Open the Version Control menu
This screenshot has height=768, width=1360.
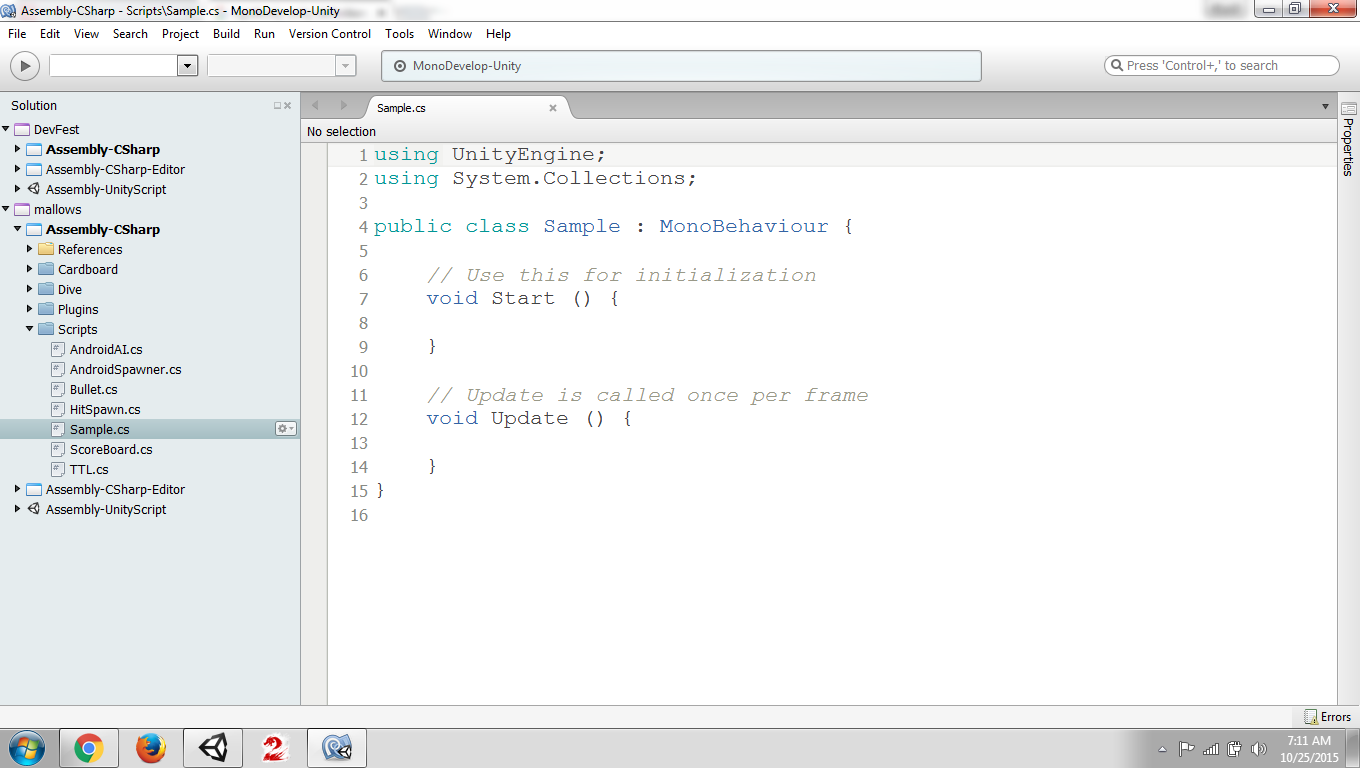(330, 34)
